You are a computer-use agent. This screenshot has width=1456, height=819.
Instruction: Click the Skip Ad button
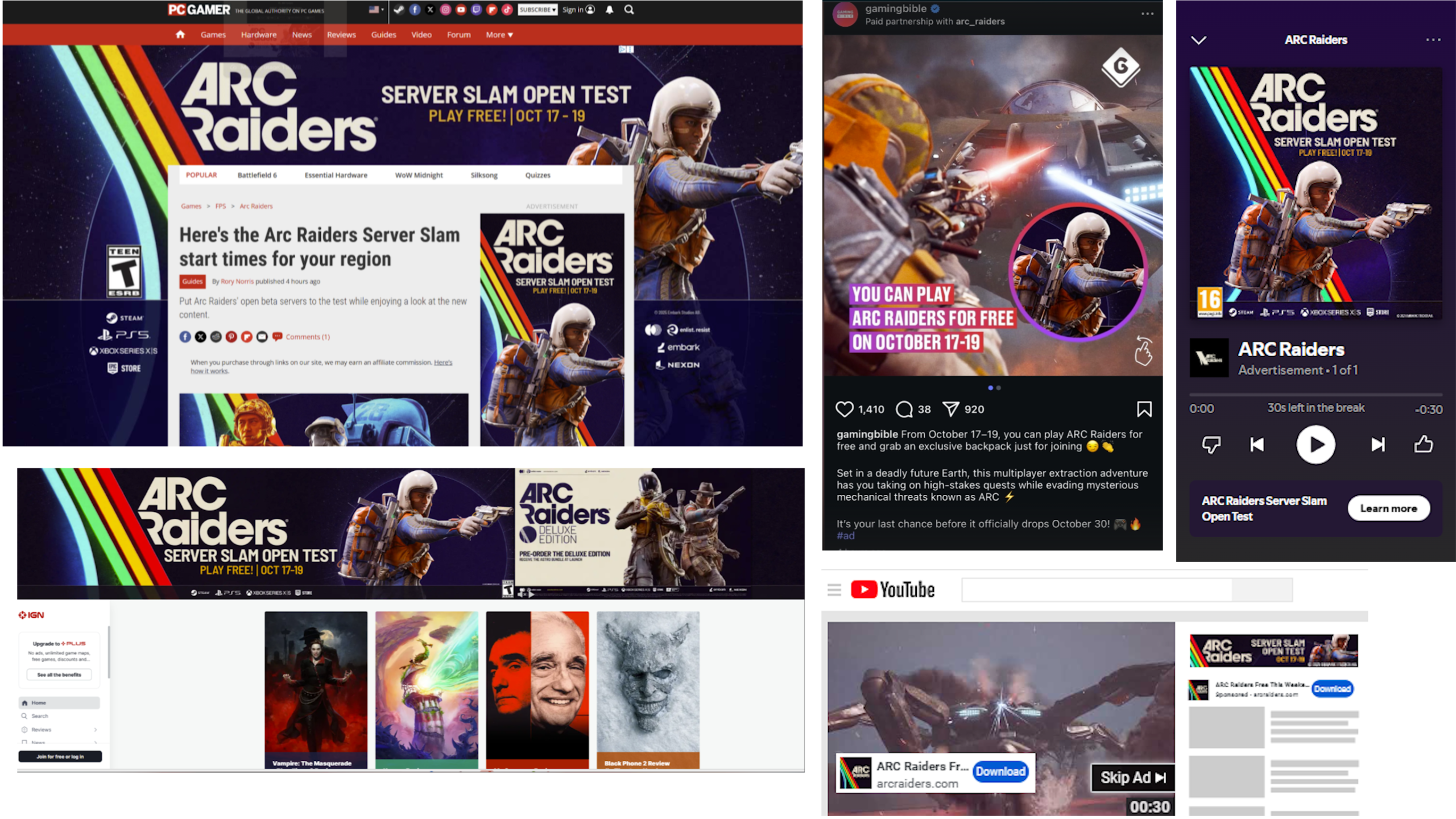[x=1132, y=777]
